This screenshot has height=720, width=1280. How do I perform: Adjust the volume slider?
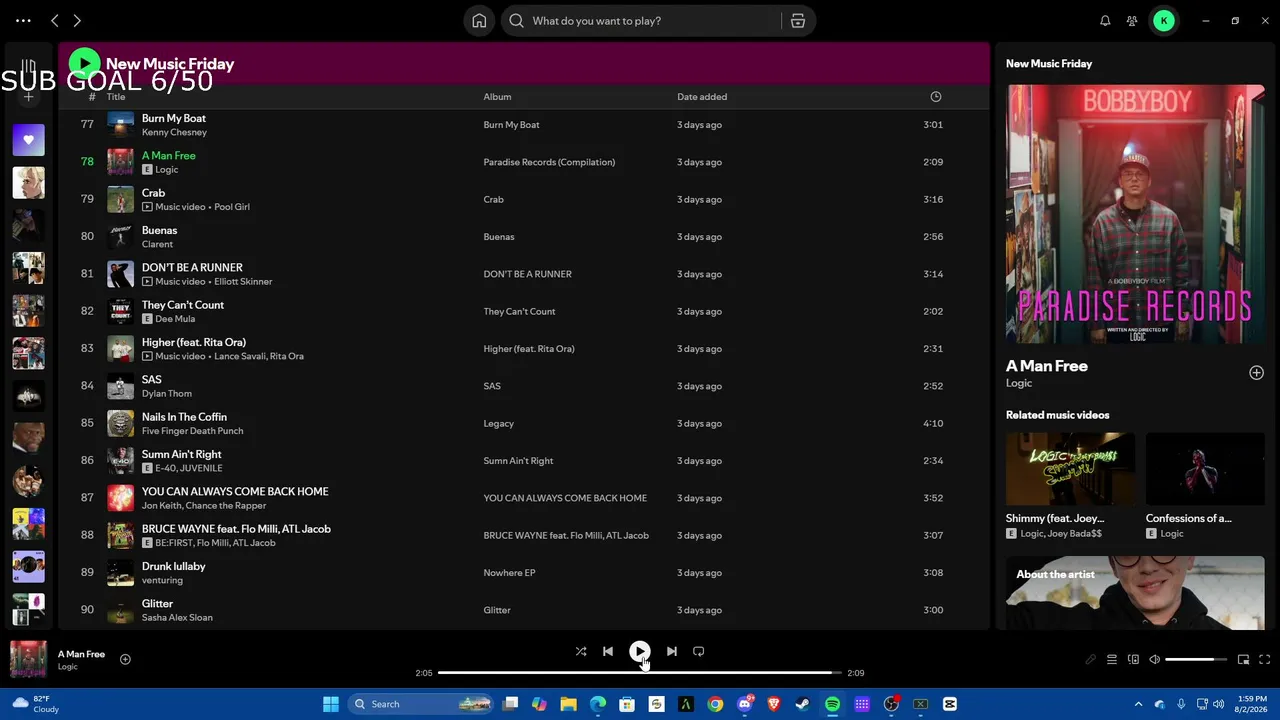pos(1196,660)
